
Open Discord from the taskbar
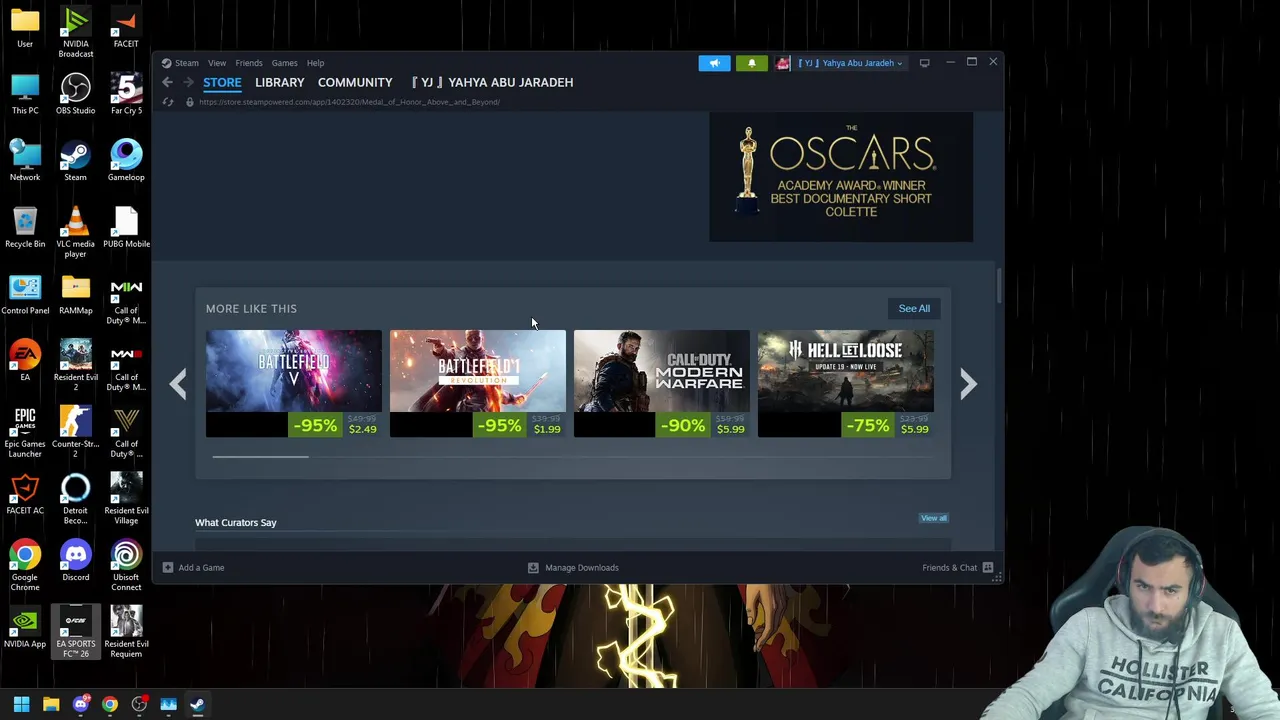(80, 704)
